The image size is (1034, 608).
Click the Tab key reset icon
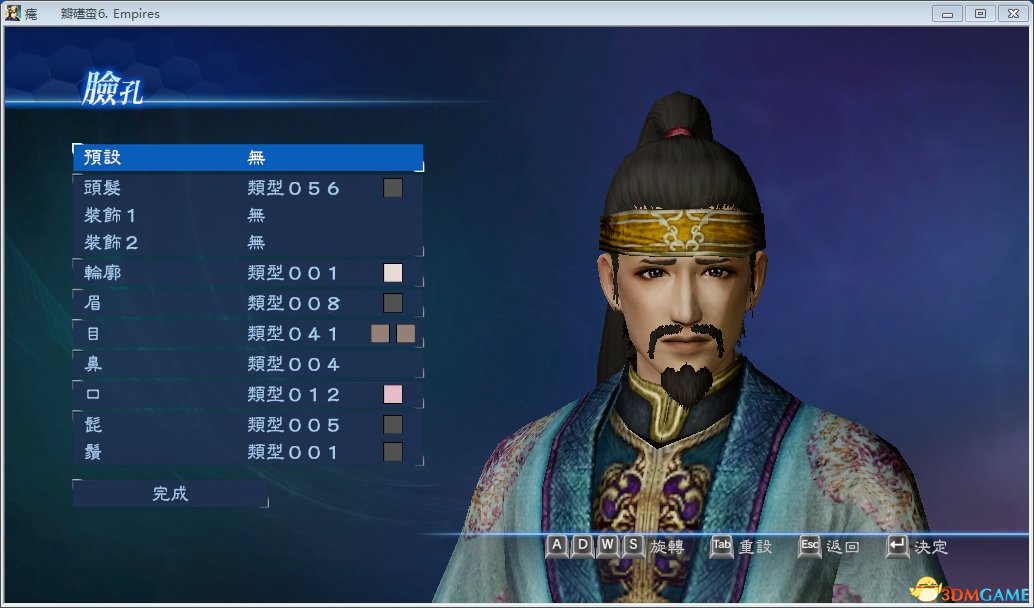coord(722,546)
